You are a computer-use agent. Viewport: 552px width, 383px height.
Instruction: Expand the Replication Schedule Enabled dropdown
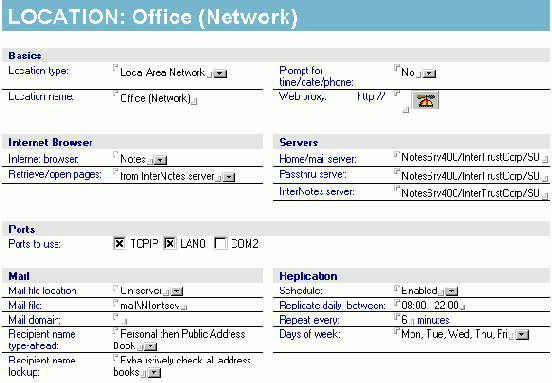pos(452,291)
